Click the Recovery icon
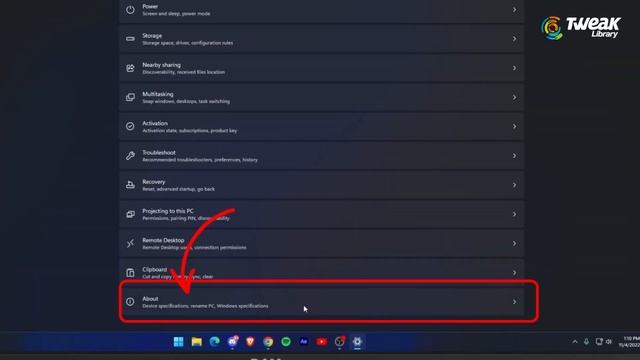Viewport: 640px width, 360px height. 130,185
